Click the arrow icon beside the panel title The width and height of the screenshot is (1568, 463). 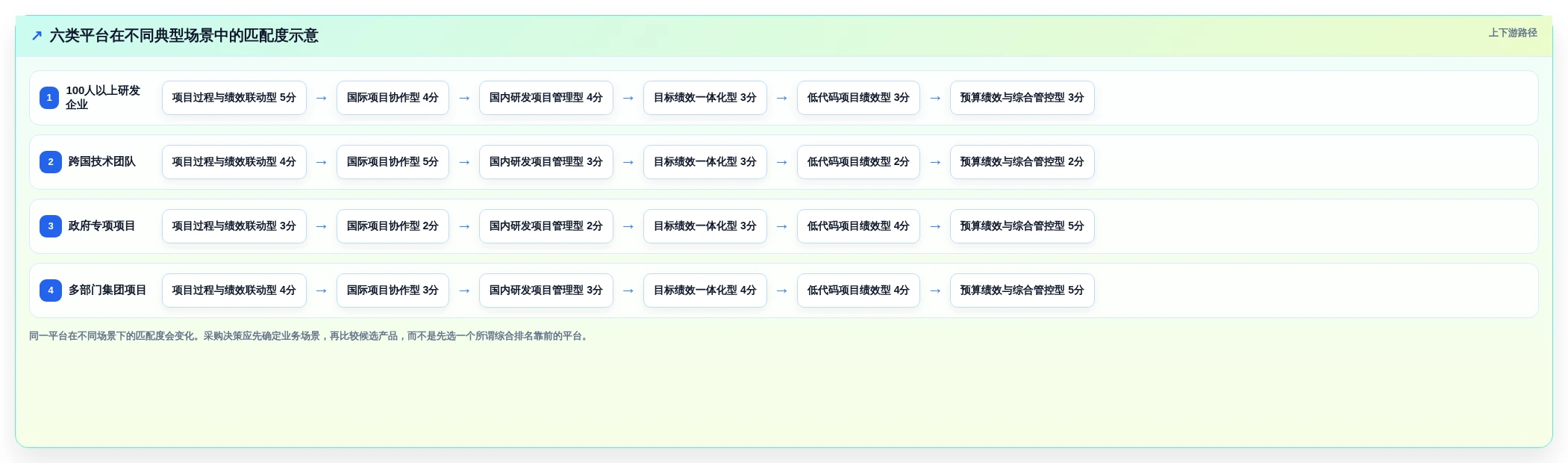pyautogui.click(x=37, y=35)
